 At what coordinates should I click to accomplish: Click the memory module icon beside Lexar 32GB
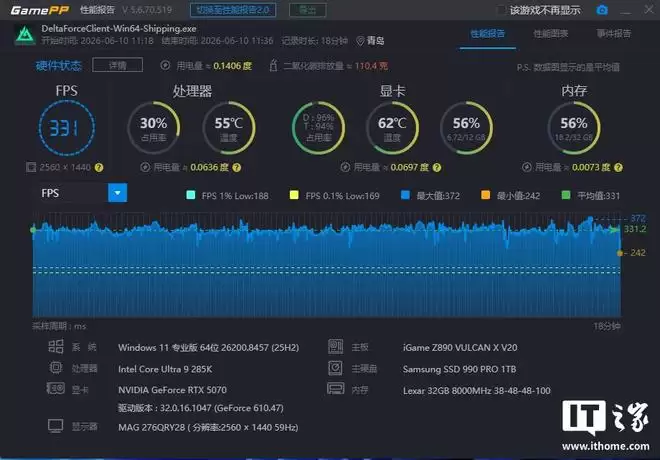335,388
